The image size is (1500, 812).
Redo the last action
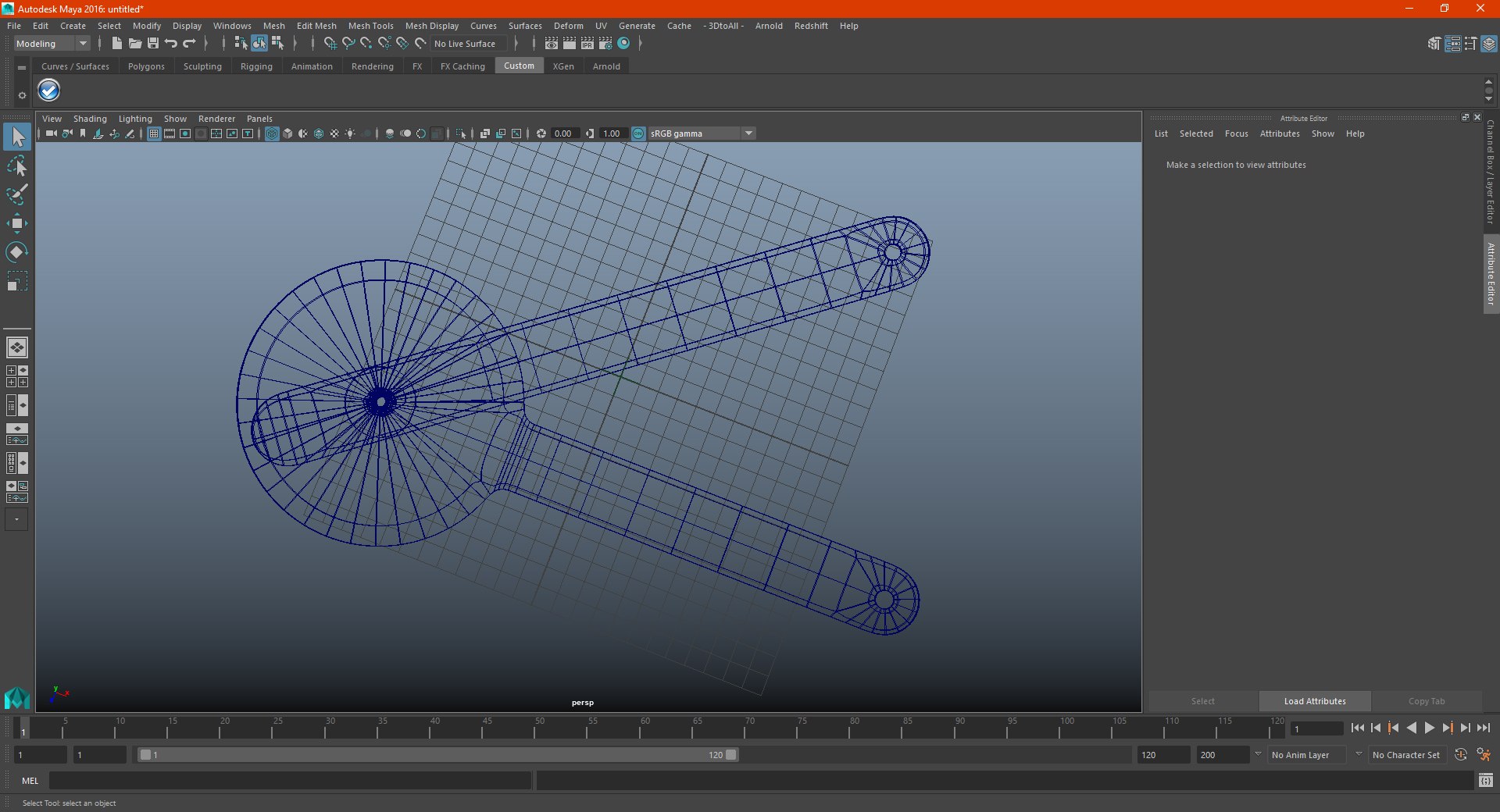click(x=189, y=44)
